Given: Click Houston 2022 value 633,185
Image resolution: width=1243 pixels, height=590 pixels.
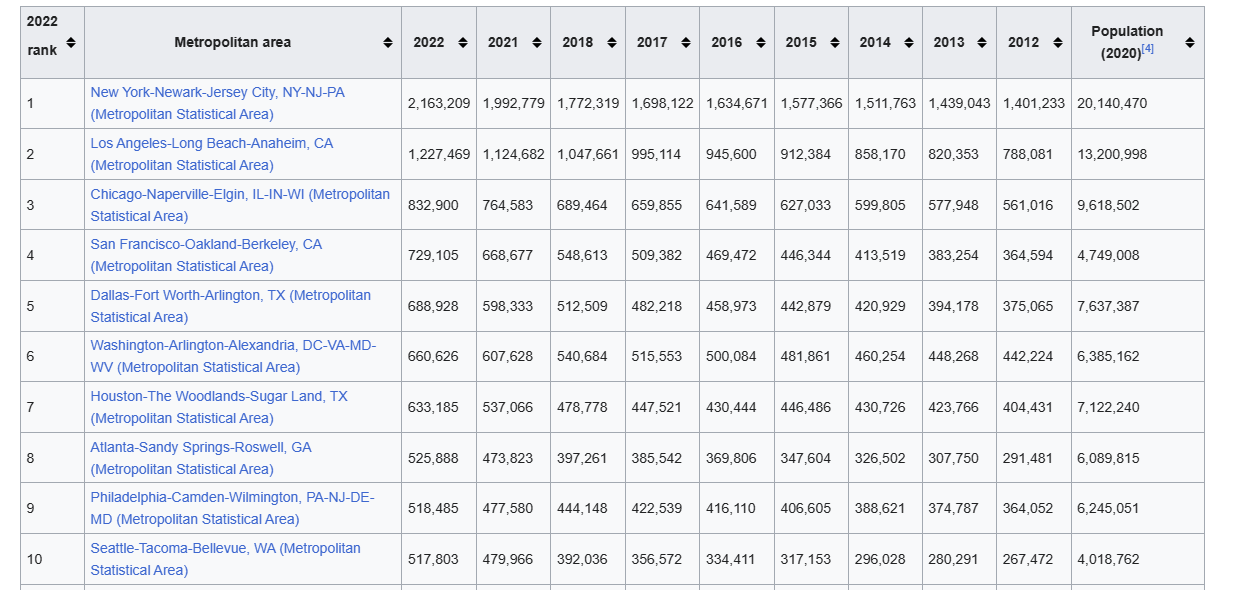Looking at the screenshot, I should [x=434, y=407].
